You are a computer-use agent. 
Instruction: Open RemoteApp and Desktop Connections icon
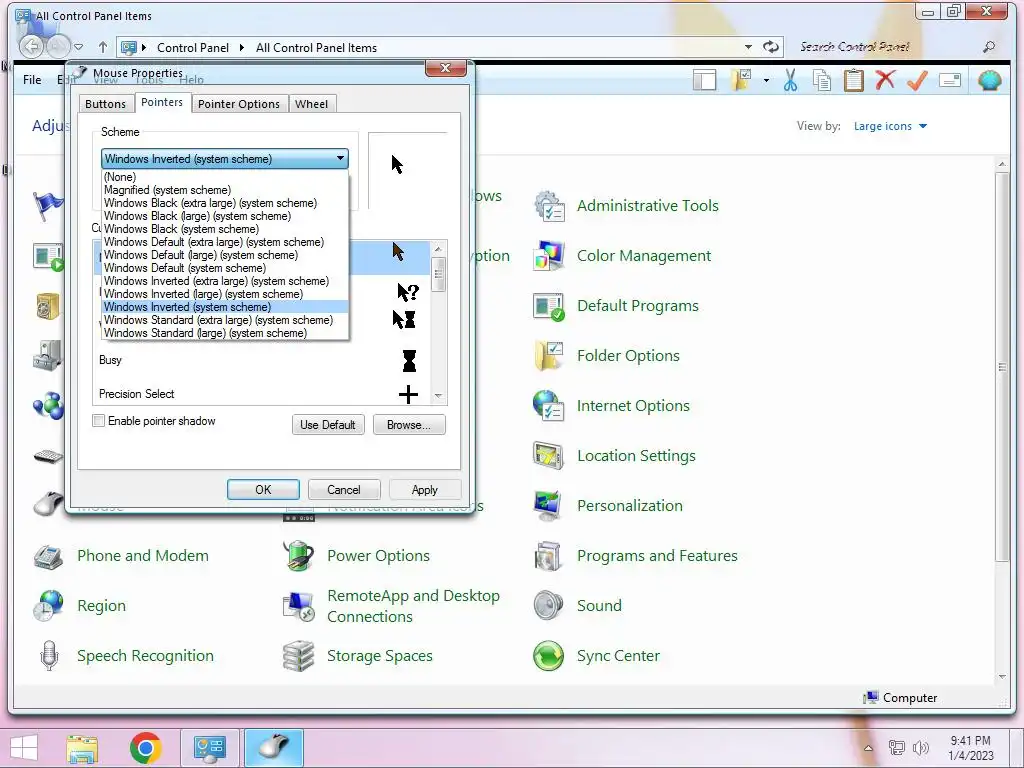coord(298,606)
